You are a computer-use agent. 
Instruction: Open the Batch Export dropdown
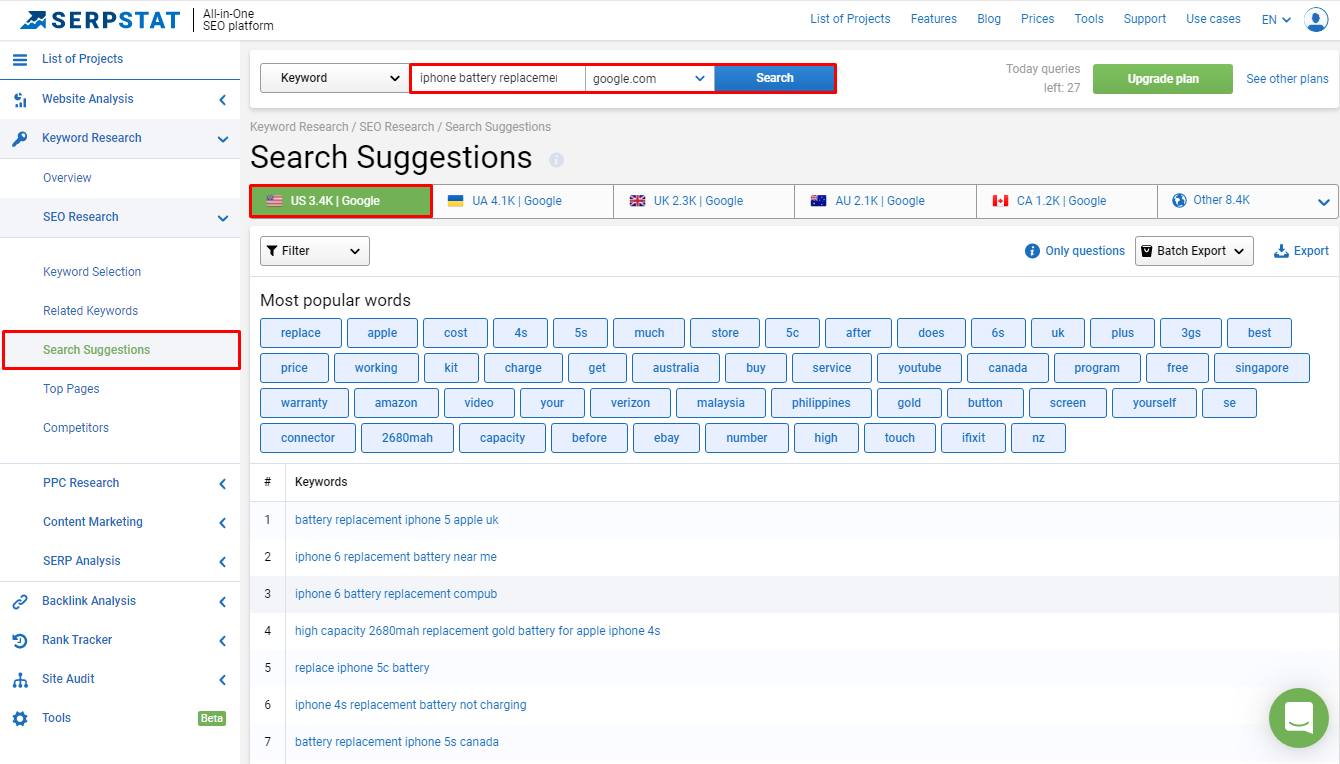coord(1194,251)
